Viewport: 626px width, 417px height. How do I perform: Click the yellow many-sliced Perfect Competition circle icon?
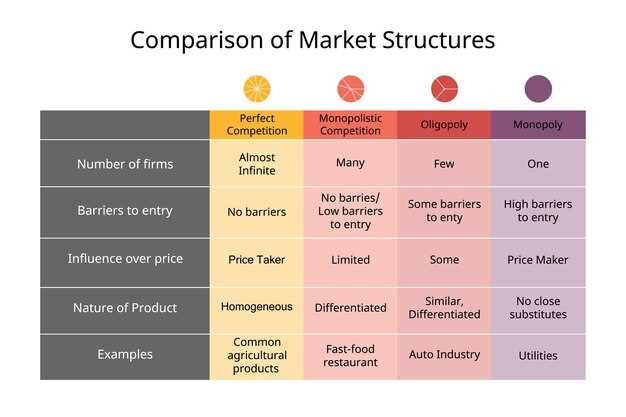coord(257,89)
